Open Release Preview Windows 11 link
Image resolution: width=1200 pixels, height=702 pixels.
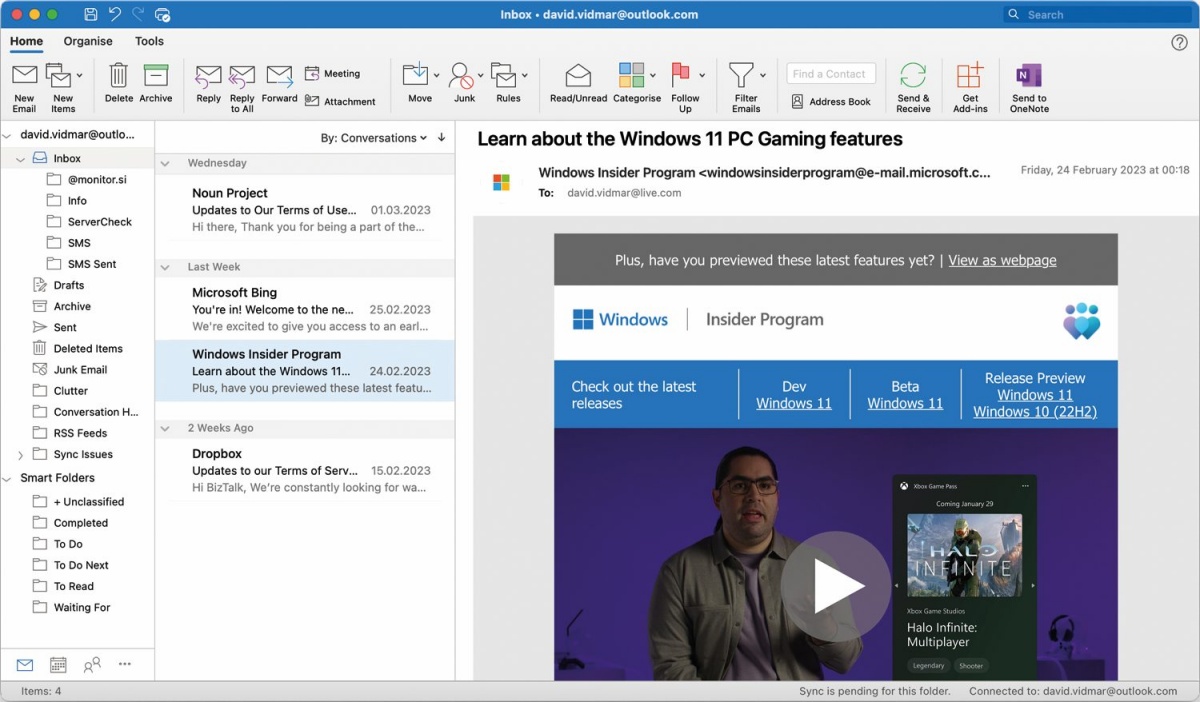1035,395
